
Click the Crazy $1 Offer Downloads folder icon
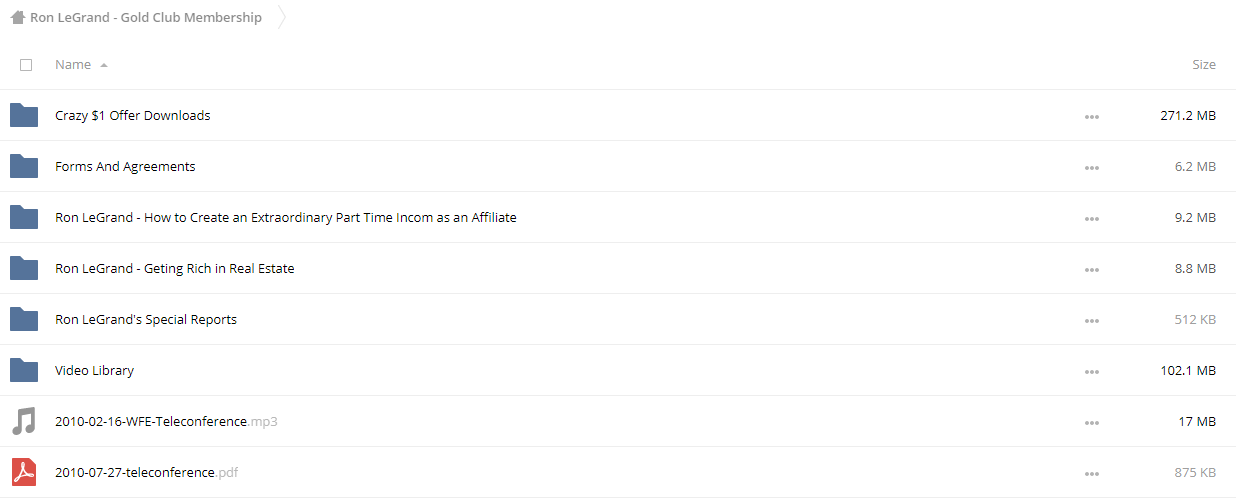24,115
